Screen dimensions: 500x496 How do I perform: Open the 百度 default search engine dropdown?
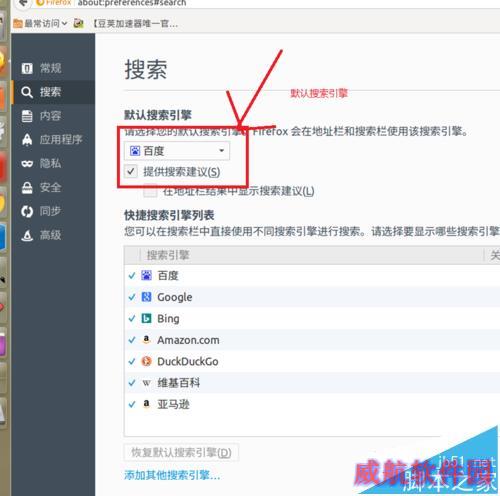[177, 151]
